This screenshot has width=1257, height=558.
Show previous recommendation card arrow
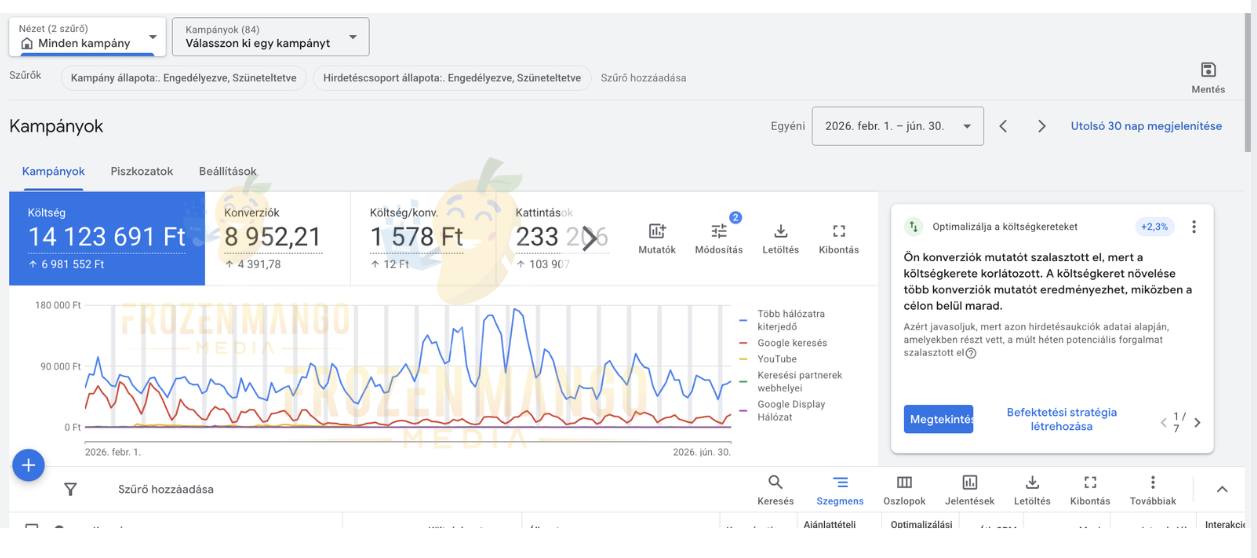pyautogui.click(x=1163, y=423)
